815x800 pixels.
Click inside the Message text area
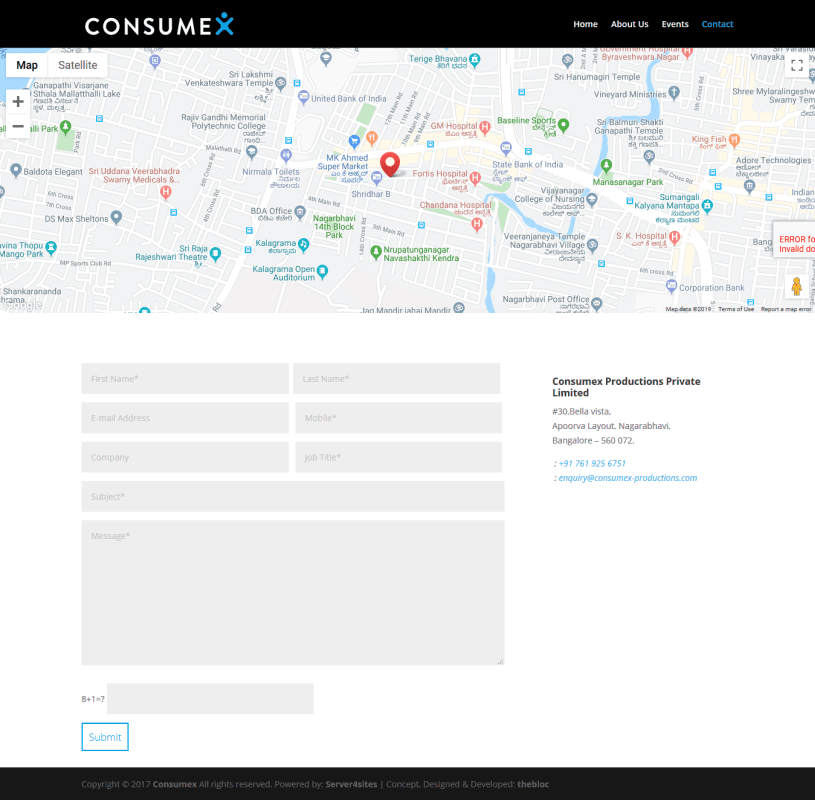(293, 593)
